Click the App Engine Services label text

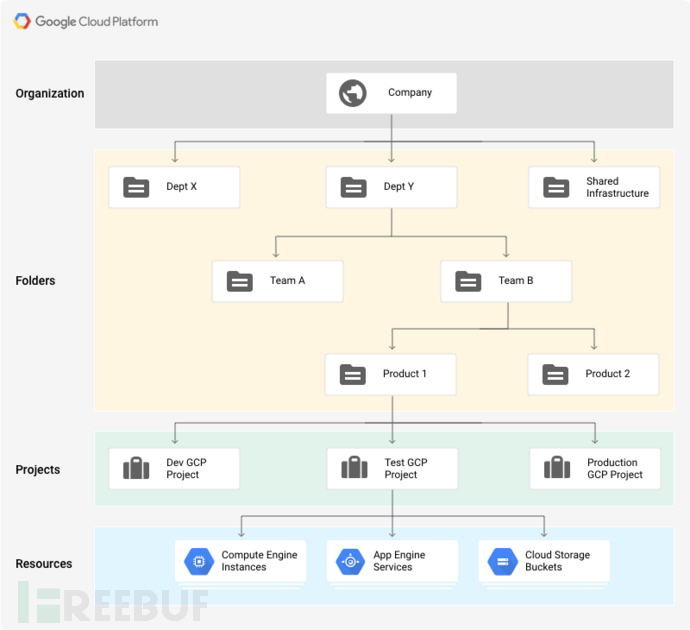(x=399, y=561)
